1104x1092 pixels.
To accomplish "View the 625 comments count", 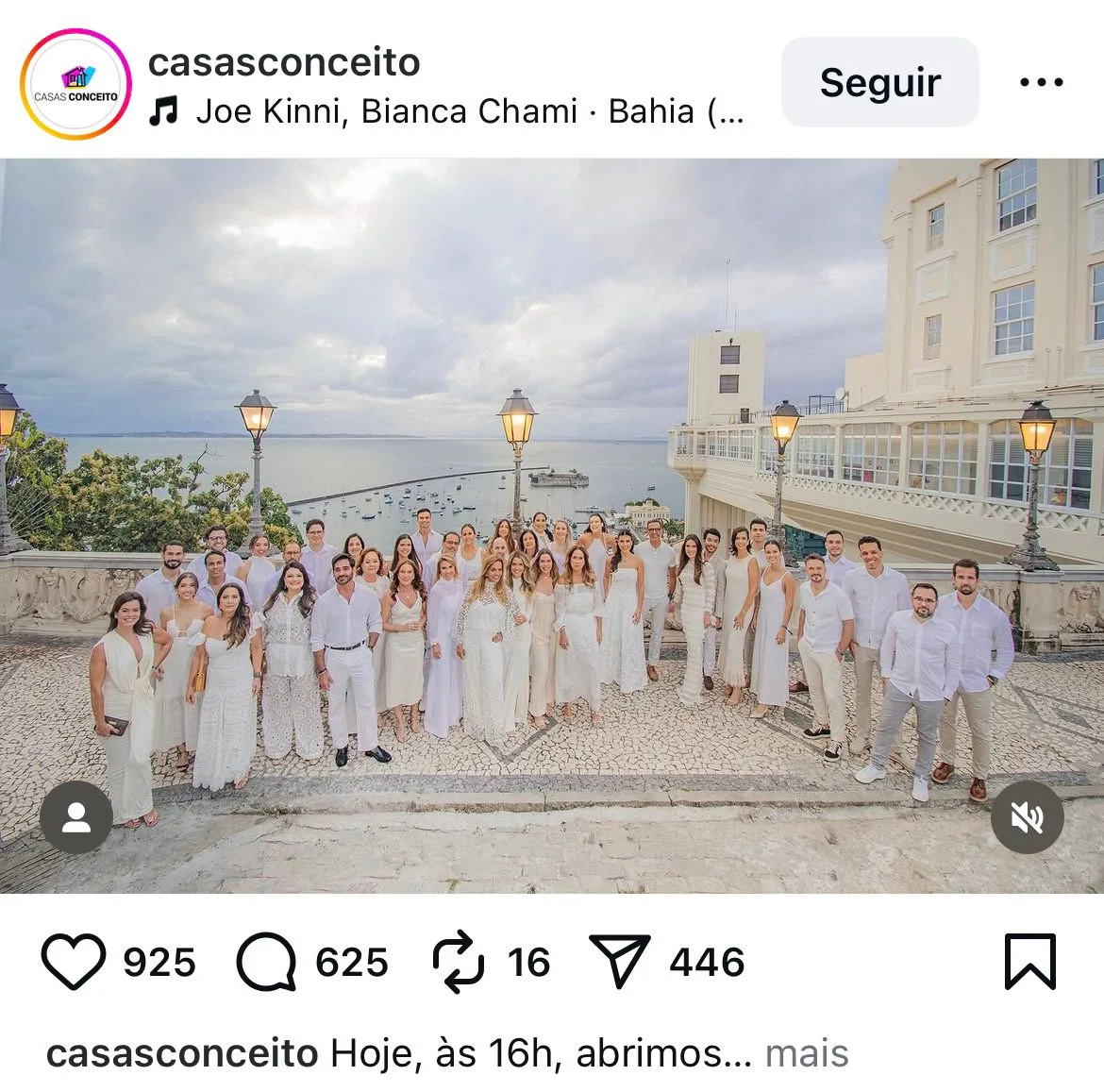I will click(x=351, y=963).
